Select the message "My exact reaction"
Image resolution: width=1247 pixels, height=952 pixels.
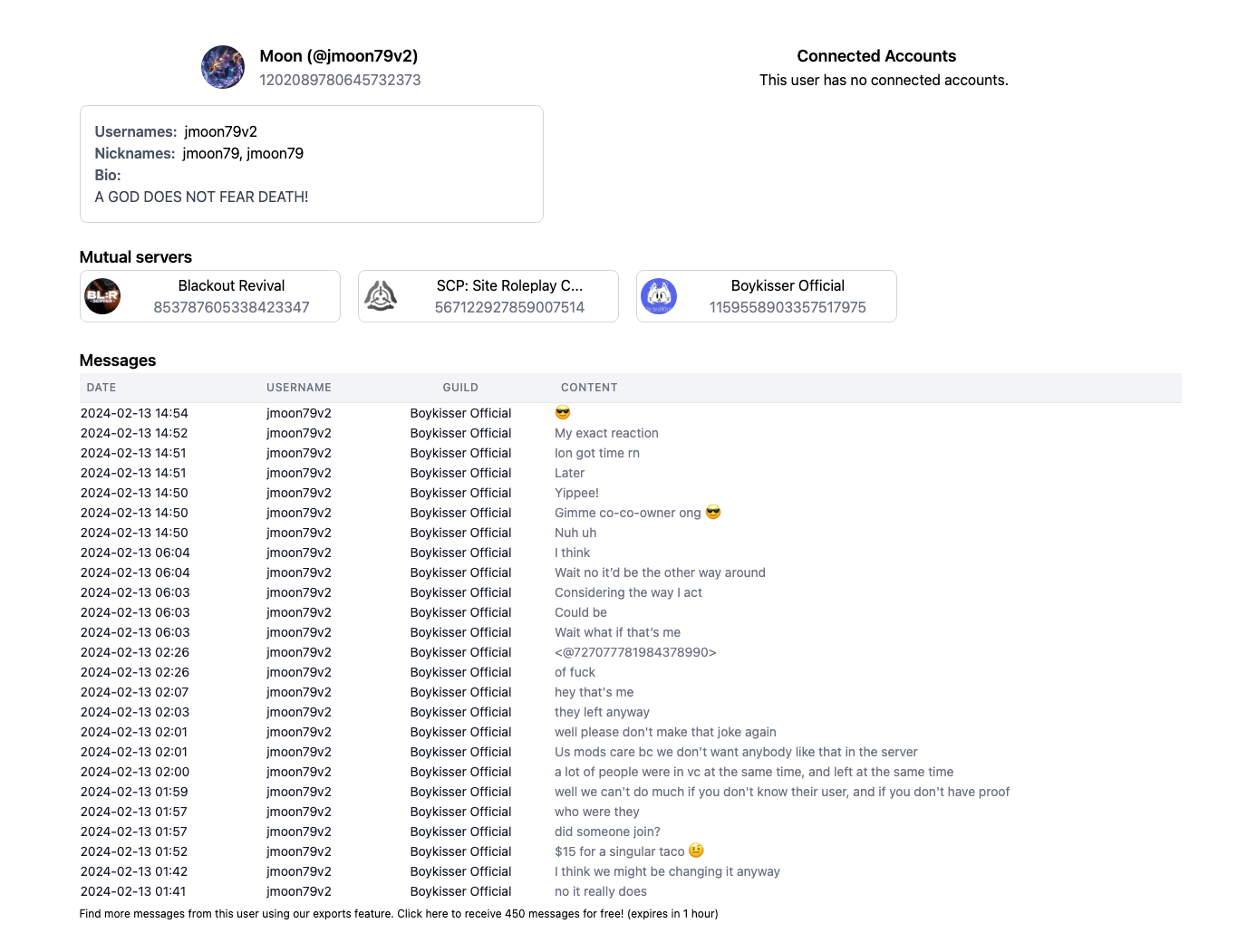606,433
